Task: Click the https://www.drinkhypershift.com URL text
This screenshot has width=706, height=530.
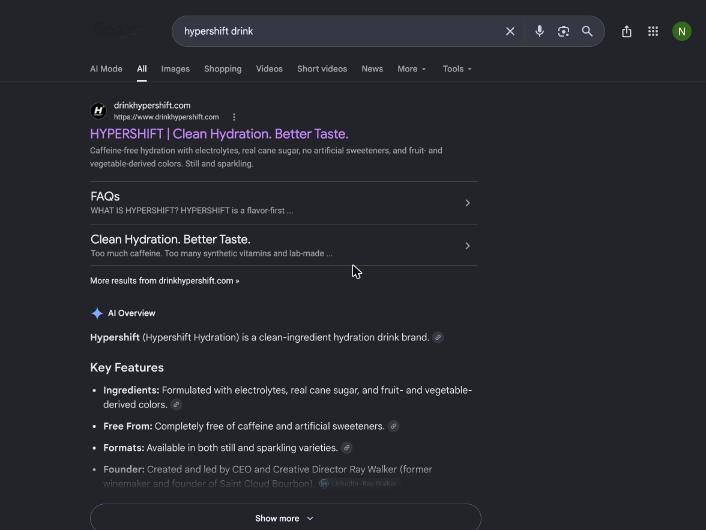Action: (x=166, y=117)
